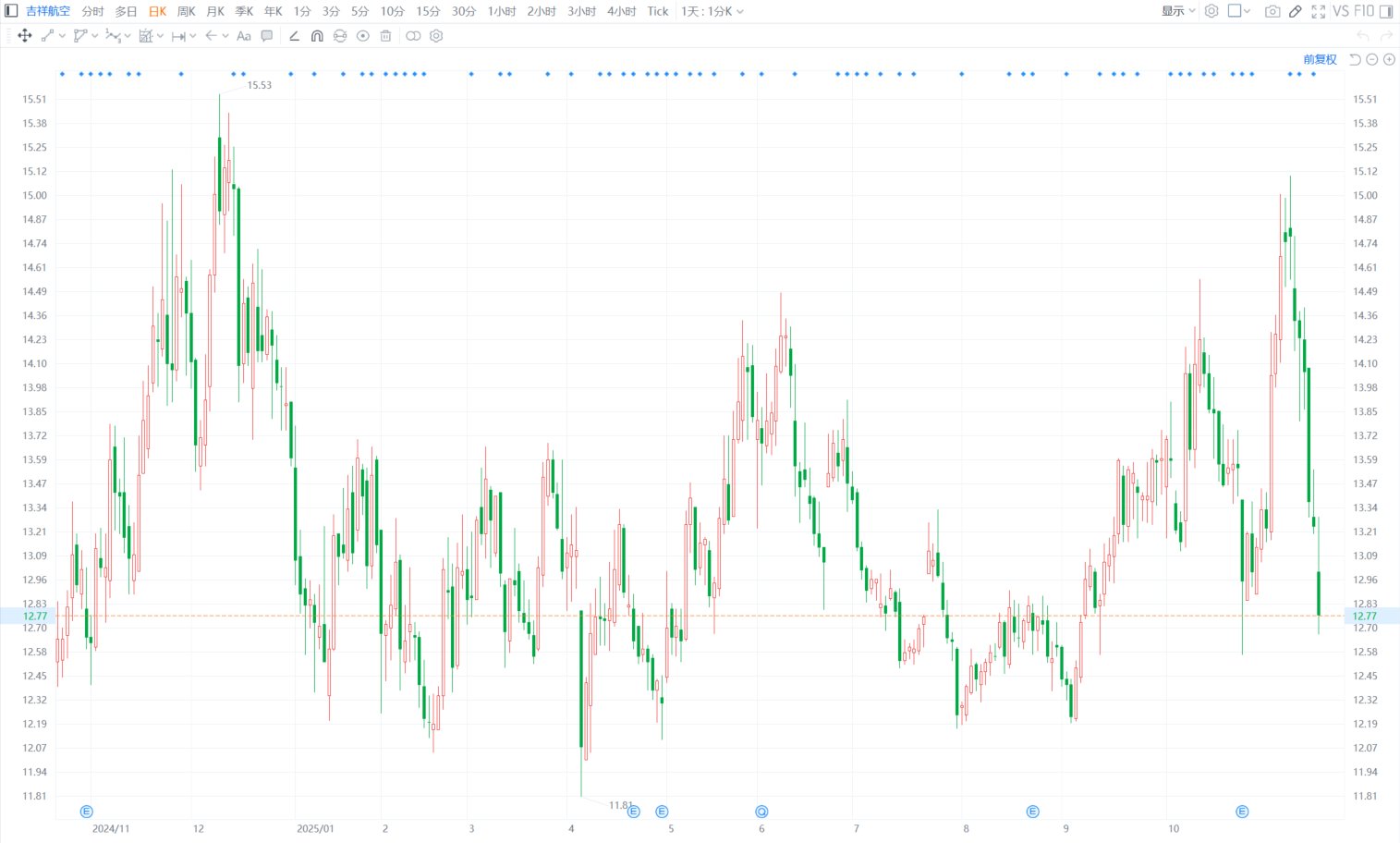This screenshot has width=1400, height=843.
Task: Click the E event marker near 2024/11
Action: click(87, 812)
